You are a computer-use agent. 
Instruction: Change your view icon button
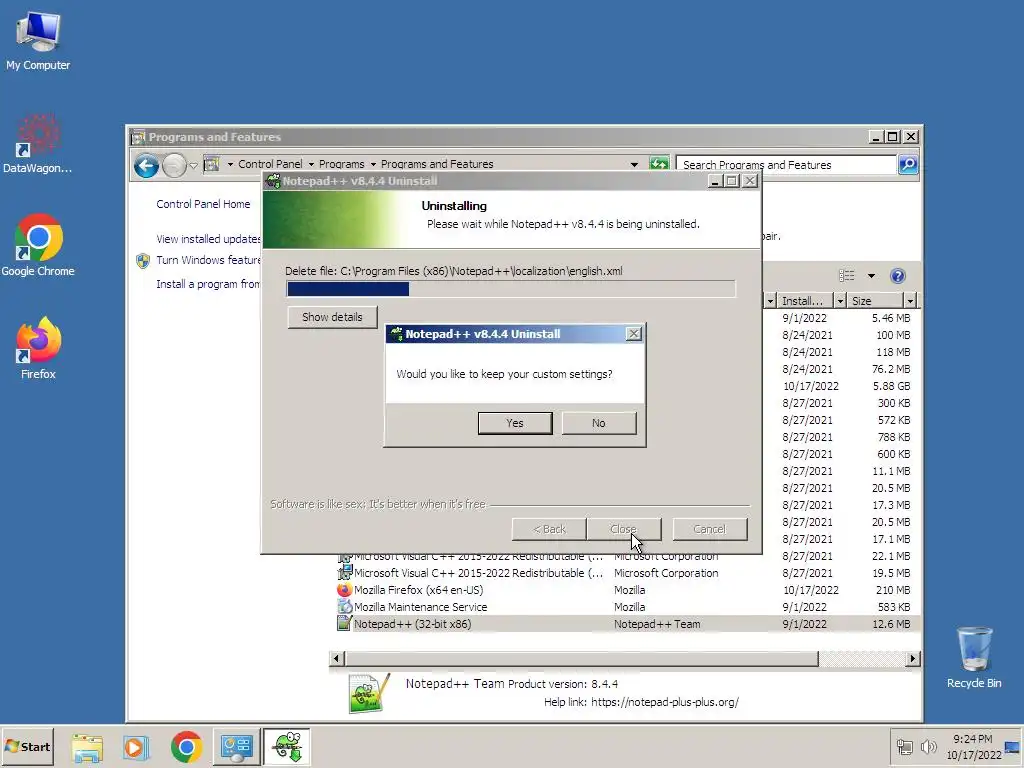(847, 276)
